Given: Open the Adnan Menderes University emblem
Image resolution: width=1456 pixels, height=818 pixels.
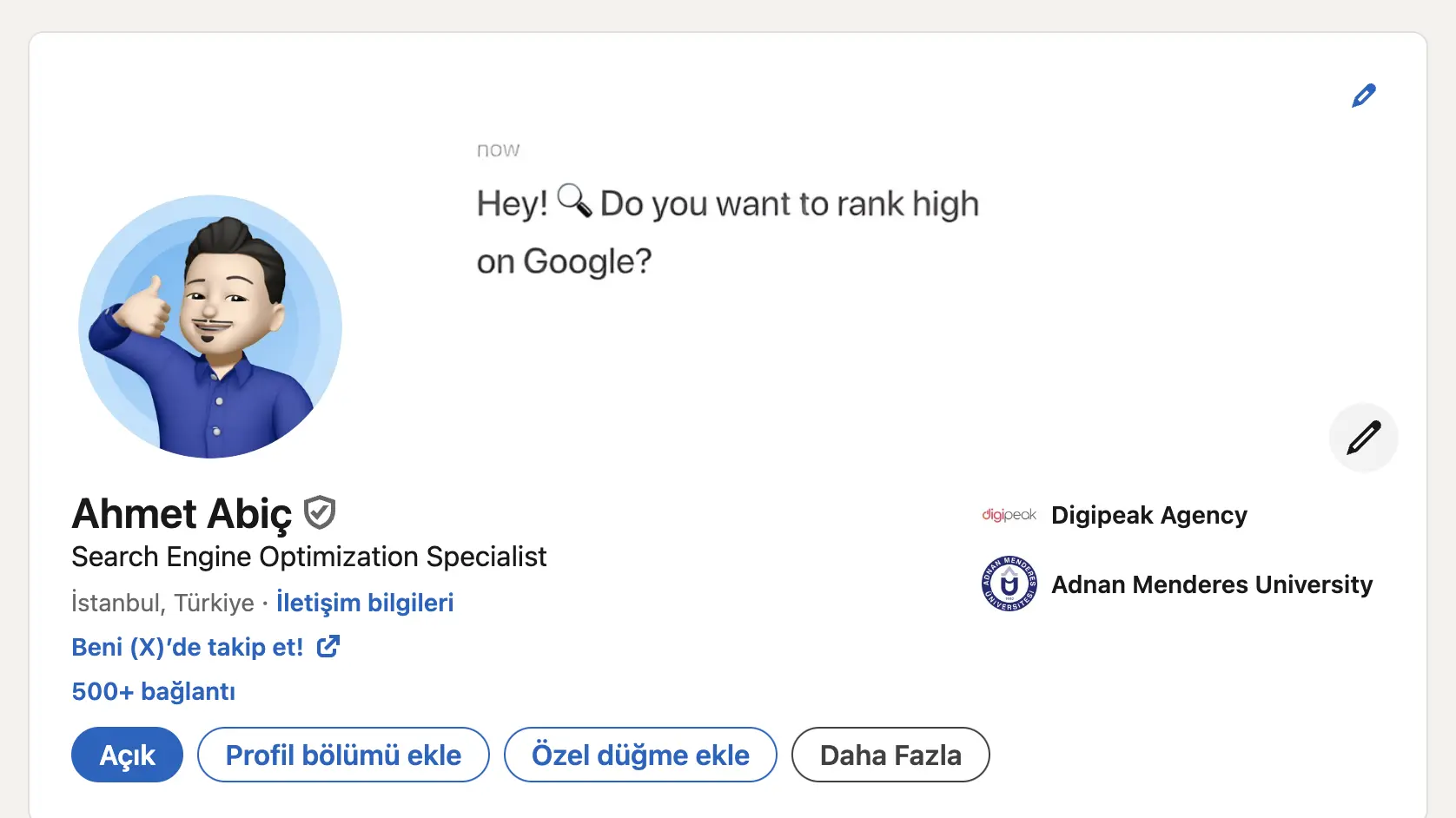Looking at the screenshot, I should tap(1009, 584).
